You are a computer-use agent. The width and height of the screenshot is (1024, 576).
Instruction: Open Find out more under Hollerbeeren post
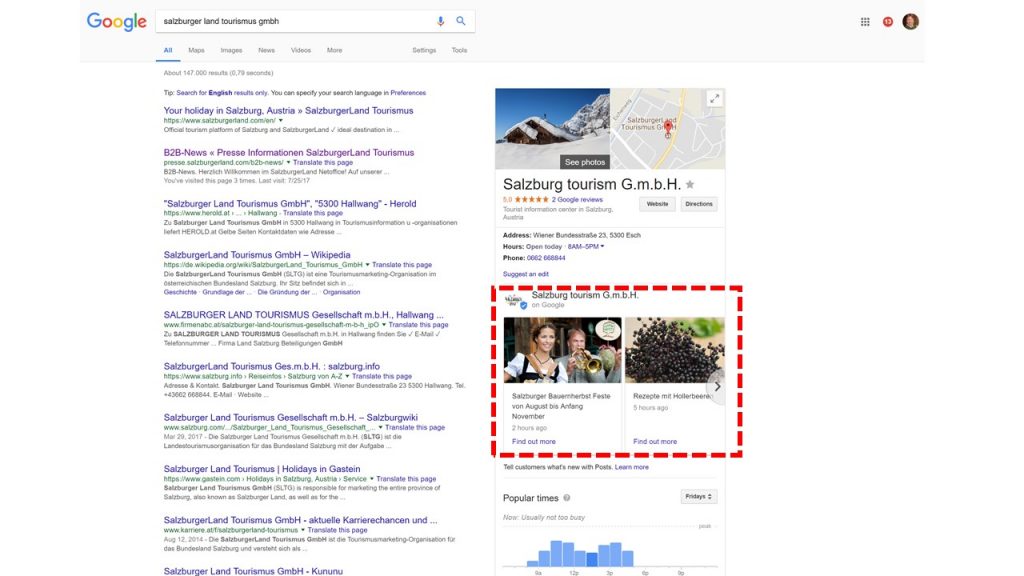(655, 441)
